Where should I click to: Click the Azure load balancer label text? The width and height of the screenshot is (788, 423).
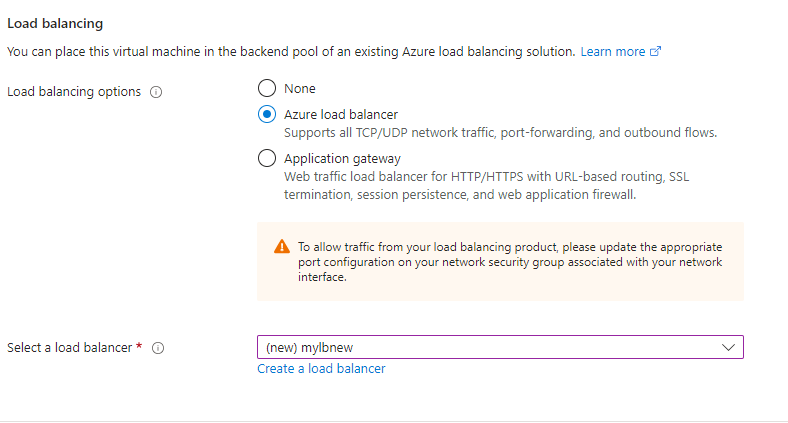341,114
